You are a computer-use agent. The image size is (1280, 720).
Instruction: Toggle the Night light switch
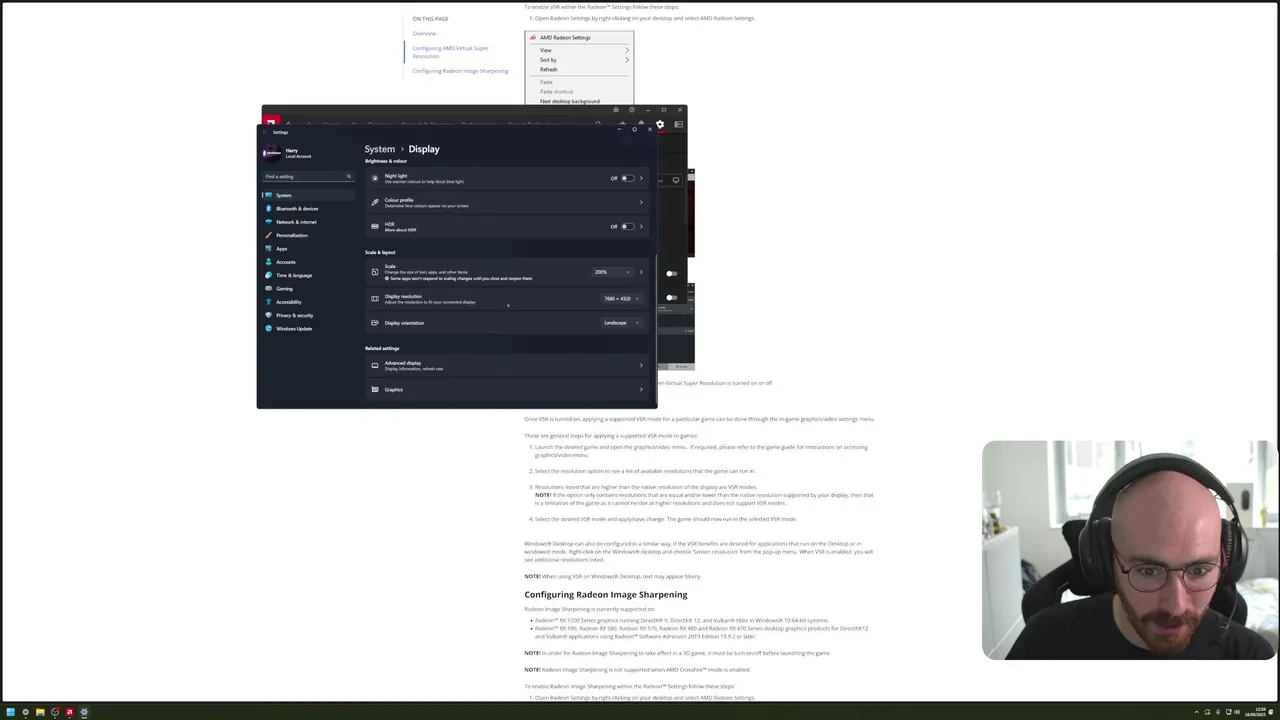coord(626,178)
